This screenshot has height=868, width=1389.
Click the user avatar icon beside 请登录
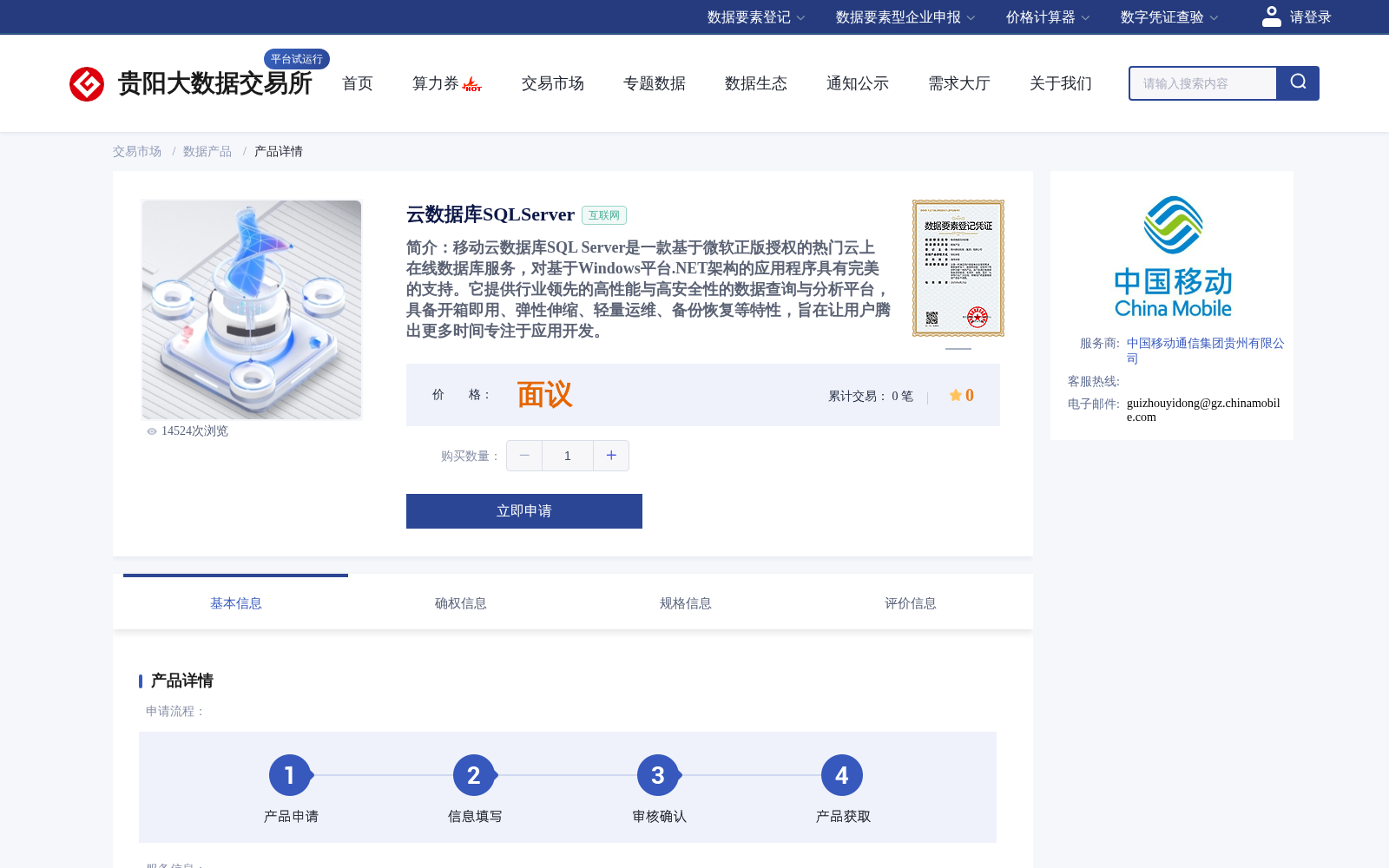(x=1272, y=16)
